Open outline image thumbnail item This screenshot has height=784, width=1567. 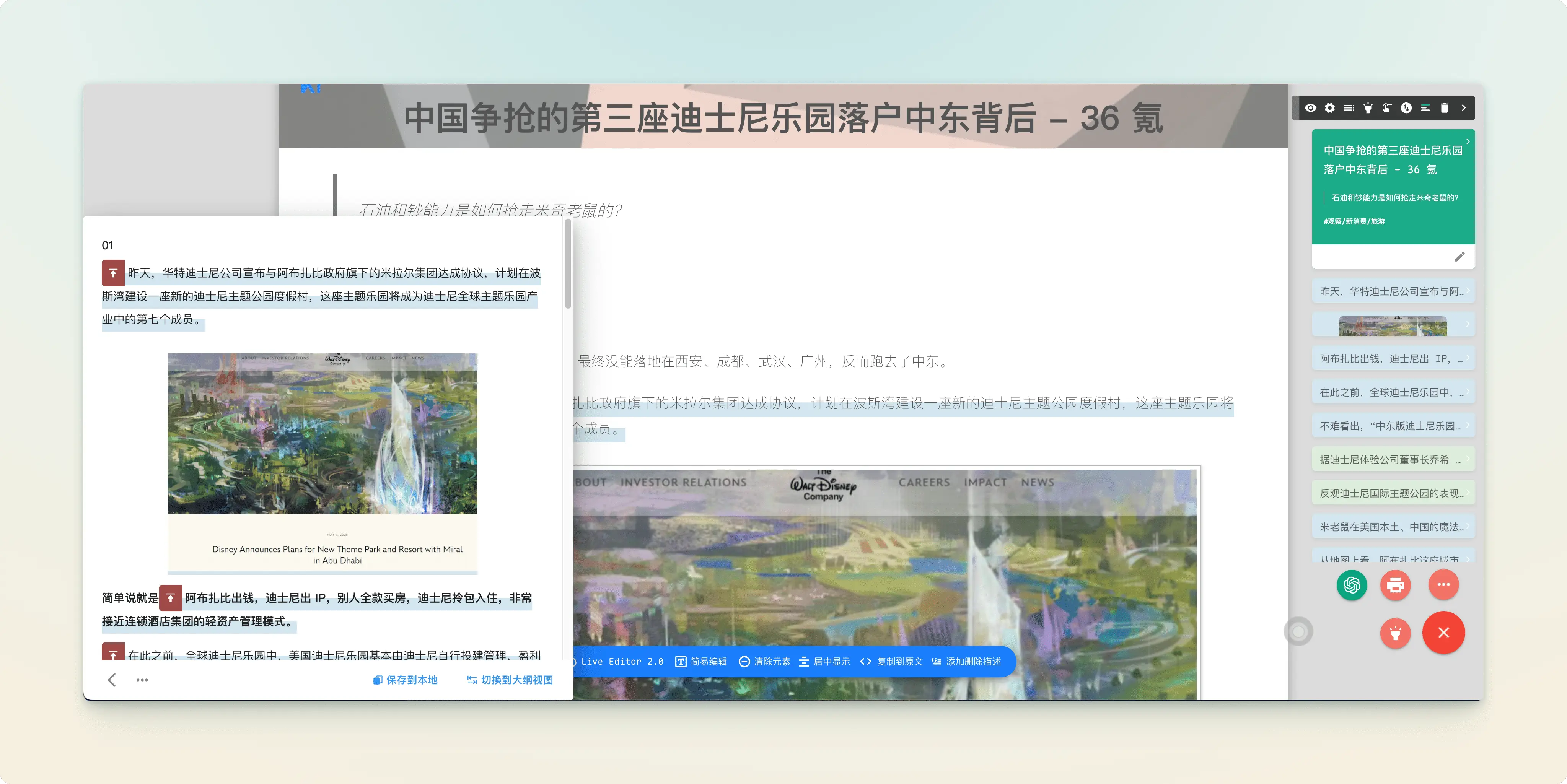pos(1393,325)
